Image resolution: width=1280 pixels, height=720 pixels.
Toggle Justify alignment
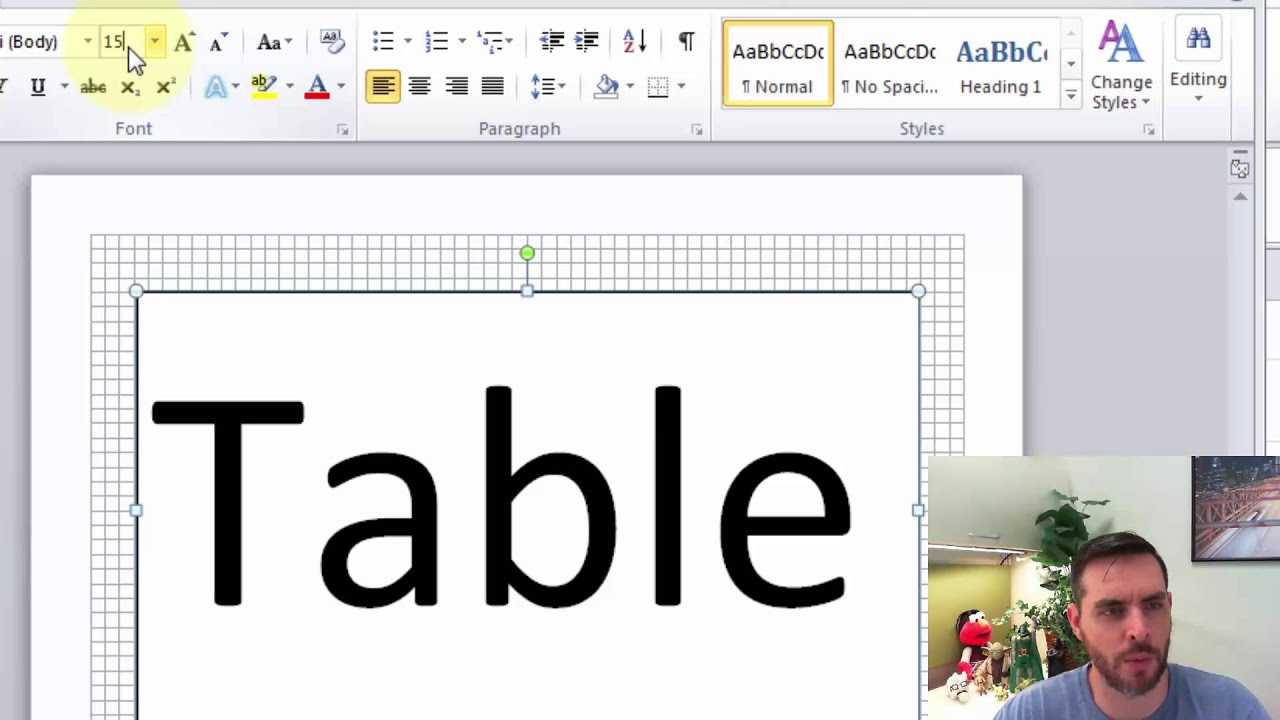[x=492, y=87]
